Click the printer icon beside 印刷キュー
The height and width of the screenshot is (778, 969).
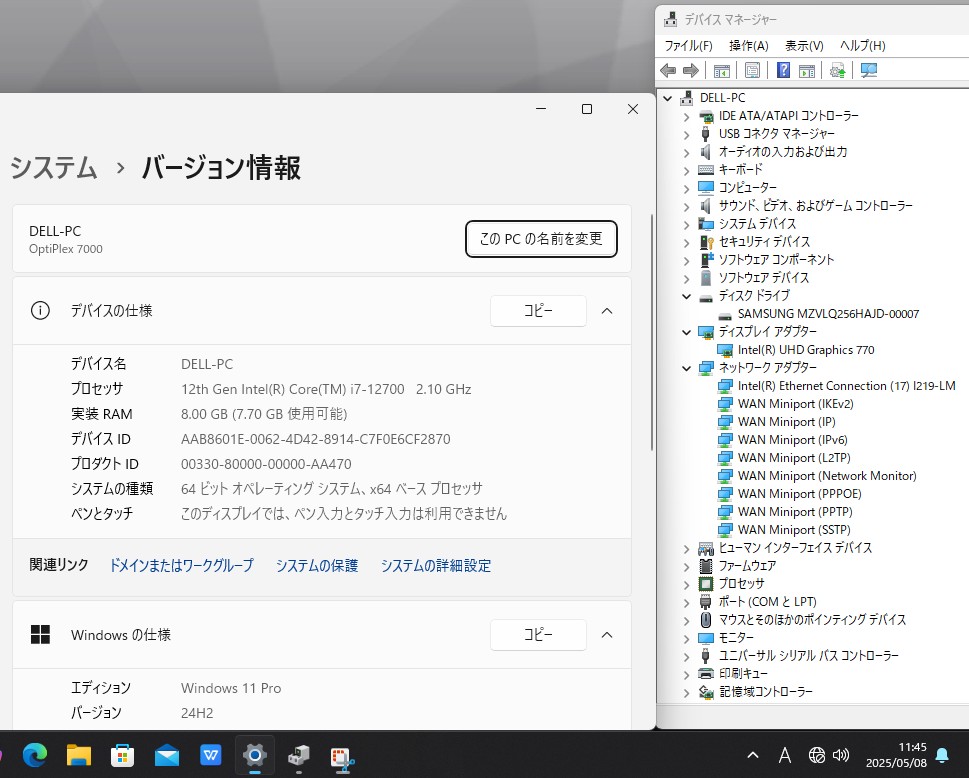pos(706,674)
